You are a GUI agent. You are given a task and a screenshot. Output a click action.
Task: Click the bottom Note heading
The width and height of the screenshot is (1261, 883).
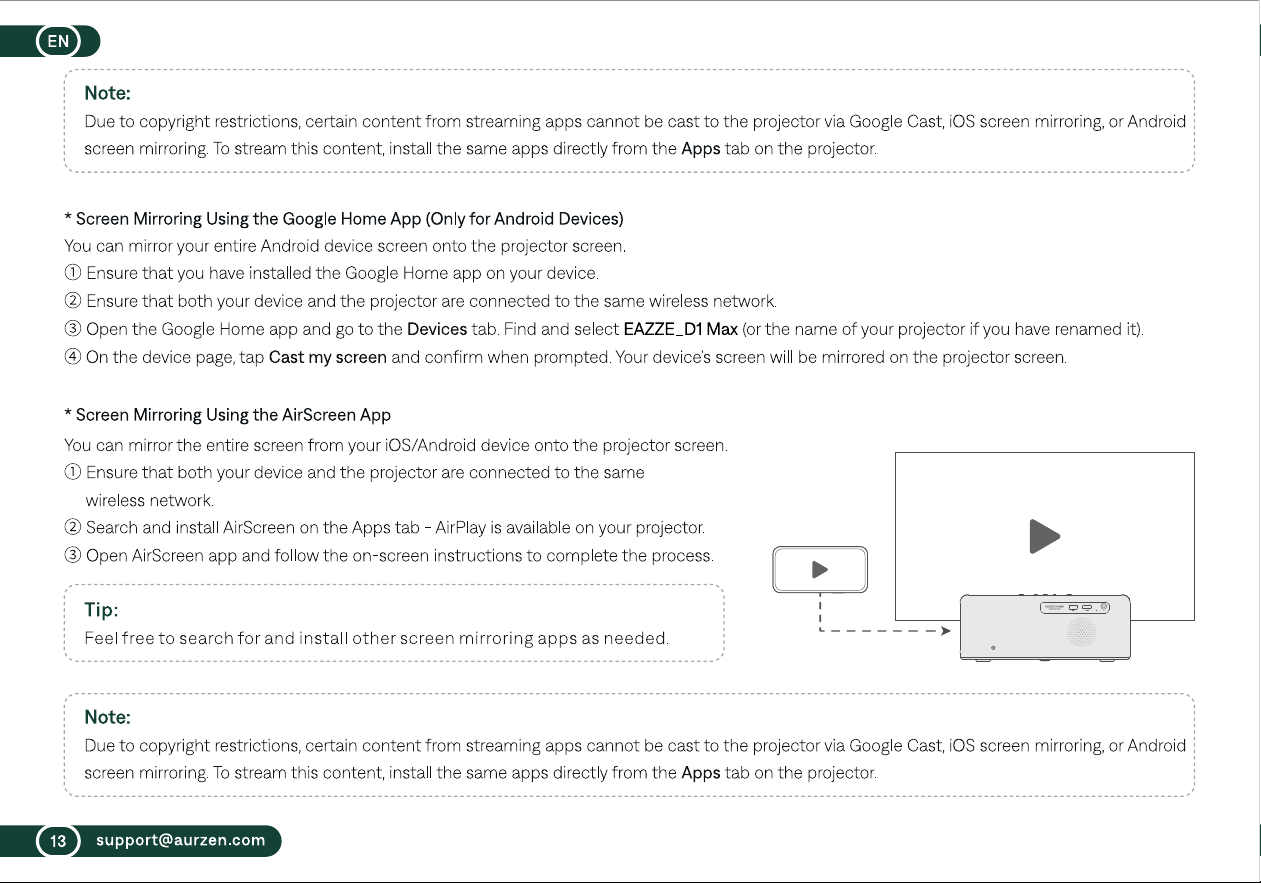(x=108, y=717)
